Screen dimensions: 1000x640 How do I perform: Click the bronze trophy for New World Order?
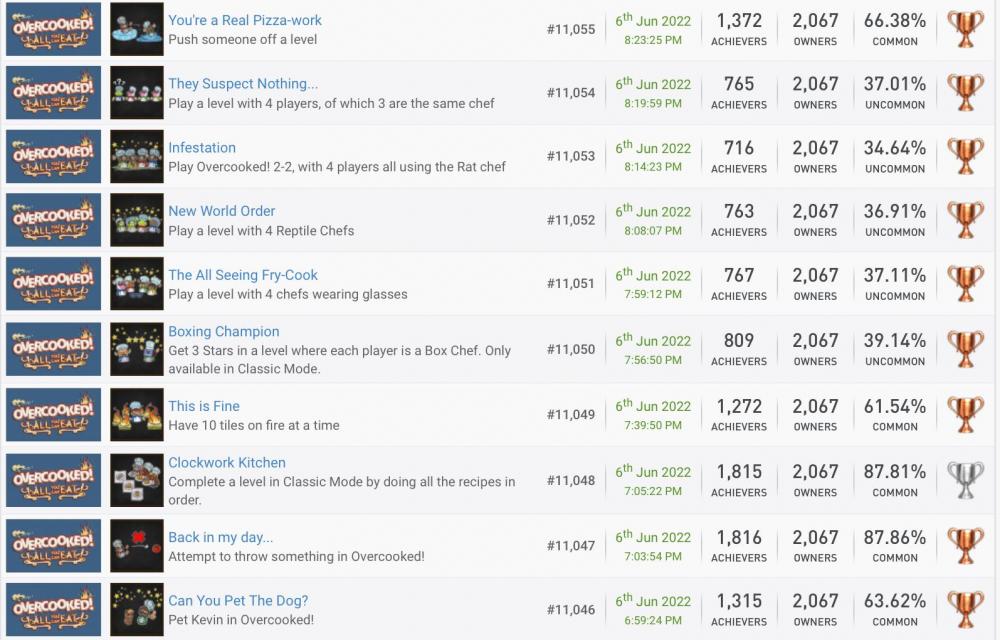[966, 220]
